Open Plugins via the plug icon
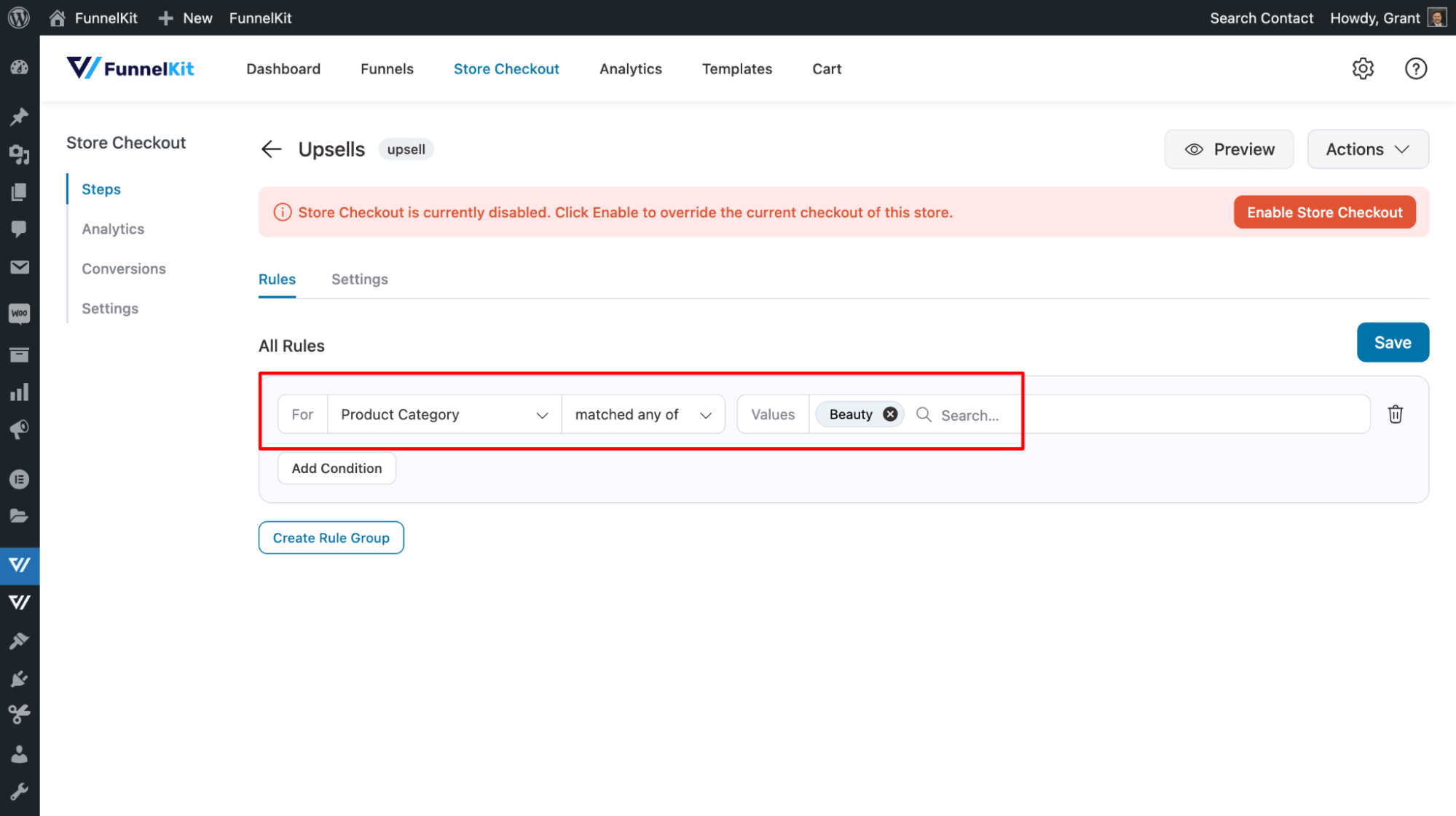The image size is (1456, 816). coord(20,678)
